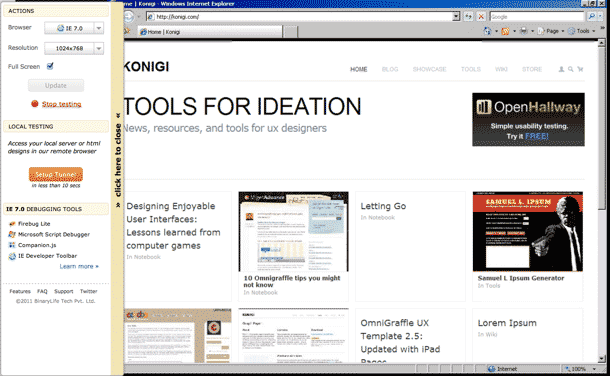Open the Resolution dropdown showing 1024x768
The height and width of the screenshot is (376, 610).
[74, 48]
